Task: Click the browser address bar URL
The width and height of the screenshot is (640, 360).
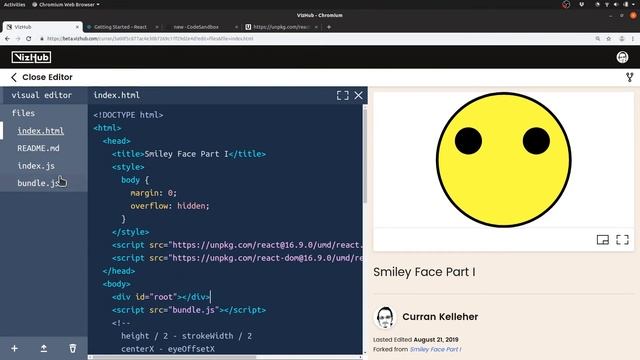Action: [x=150, y=38]
